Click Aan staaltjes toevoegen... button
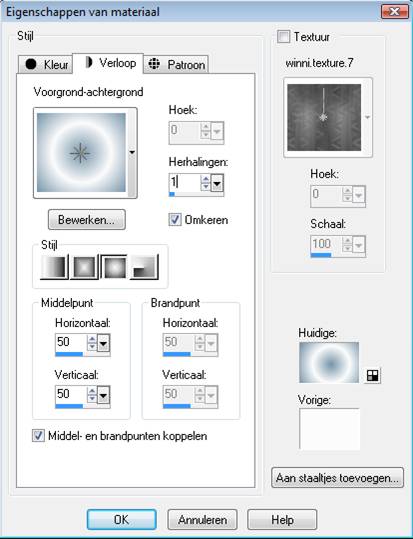 pos(337,478)
